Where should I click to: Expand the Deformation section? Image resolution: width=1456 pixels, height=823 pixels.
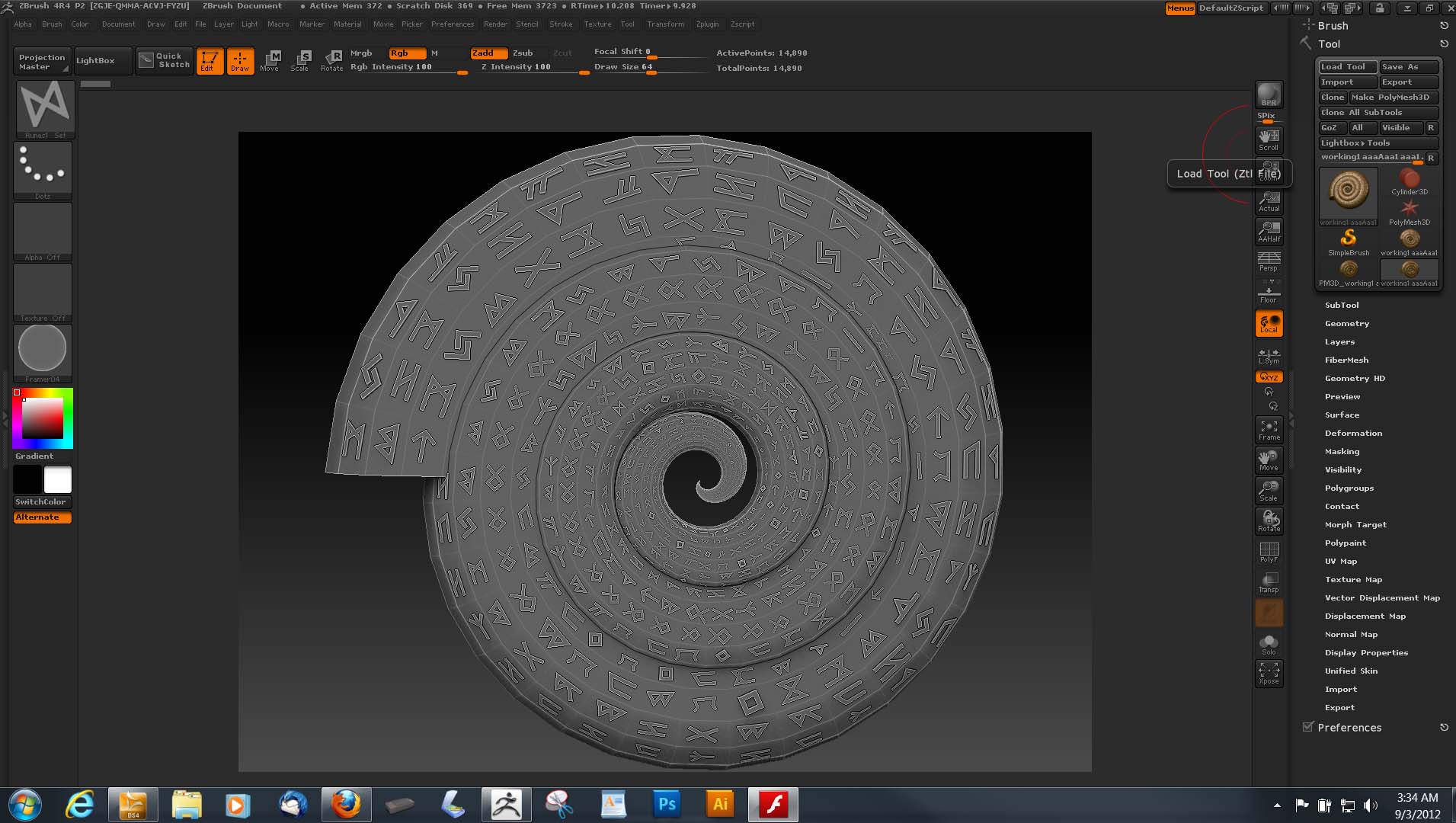click(x=1352, y=433)
